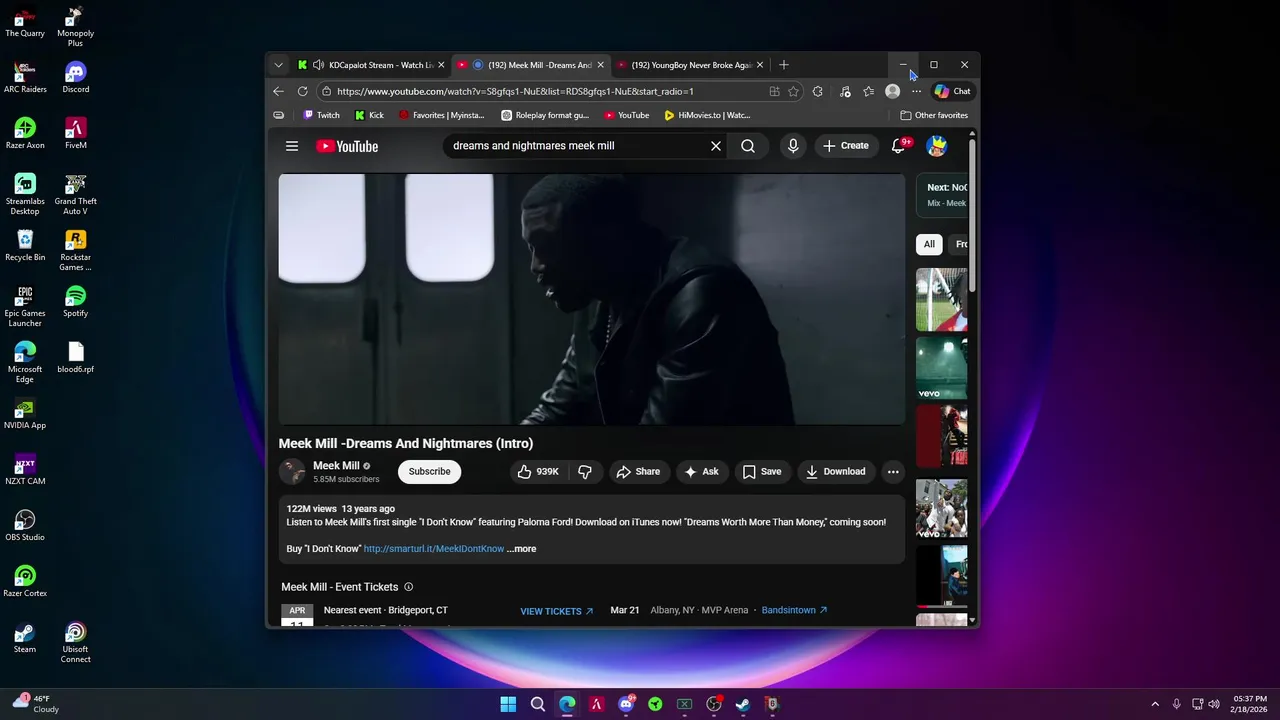Open a new browser tab
The width and height of the screenshot is (1280, 720).
[784, 65]
